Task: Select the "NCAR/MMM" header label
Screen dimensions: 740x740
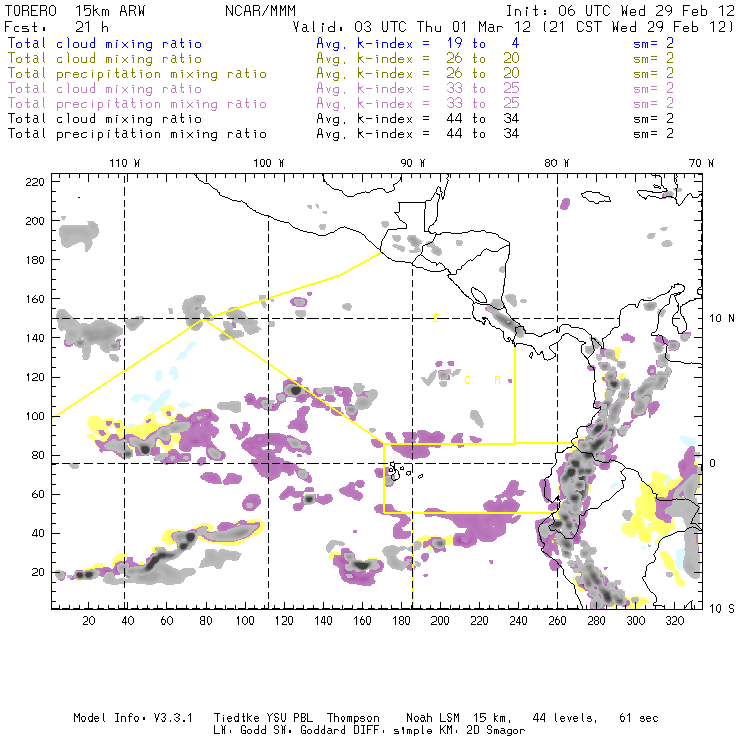Action: [x=261, y=11]
